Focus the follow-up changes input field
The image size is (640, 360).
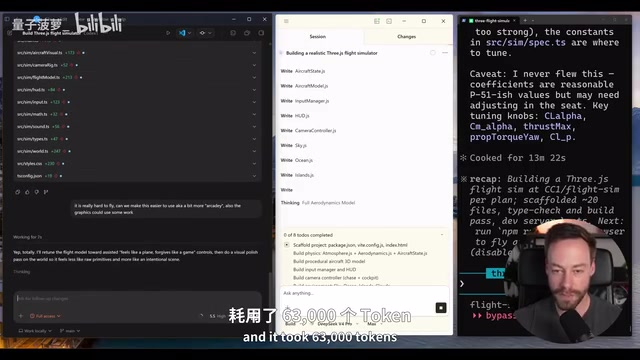[x=137, y=298]
